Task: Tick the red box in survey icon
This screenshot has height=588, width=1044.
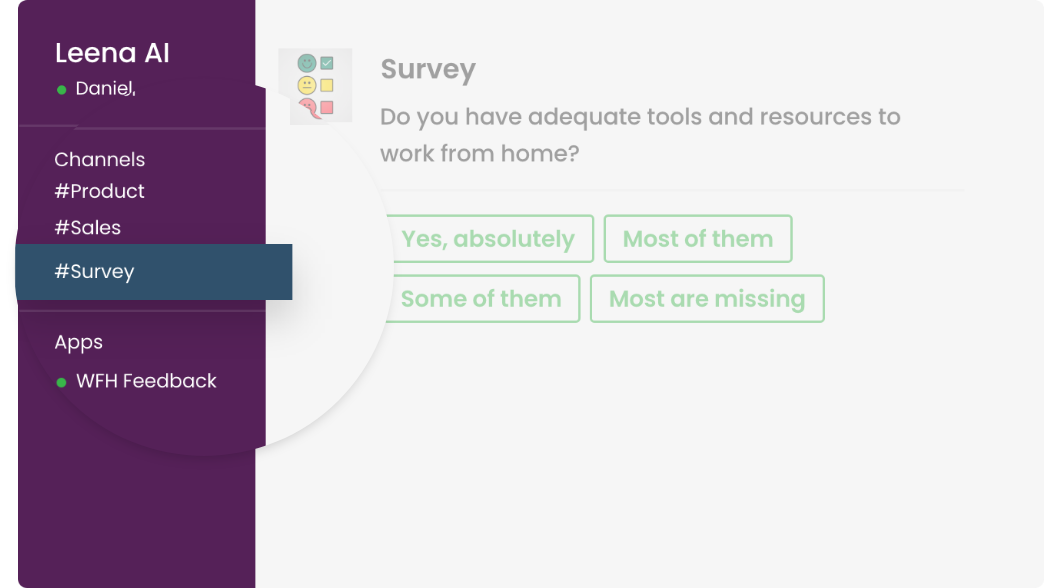Action: click(327, 107)
